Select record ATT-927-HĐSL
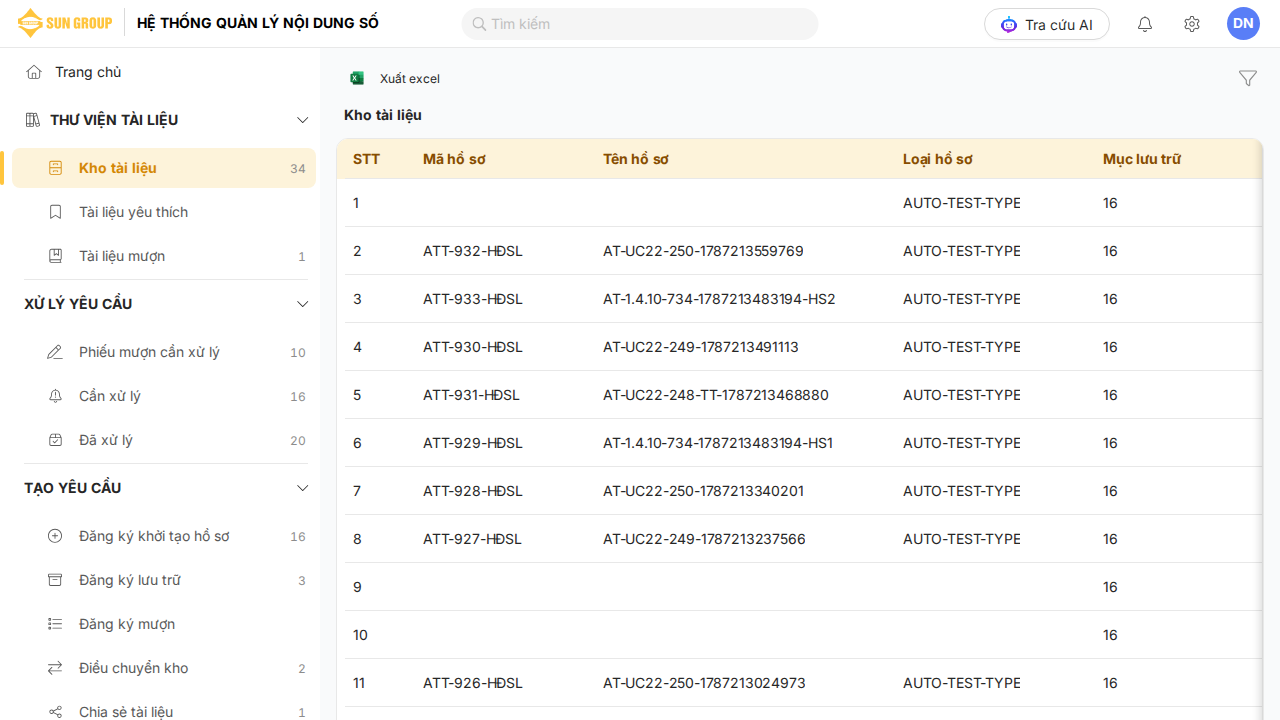 472,539
